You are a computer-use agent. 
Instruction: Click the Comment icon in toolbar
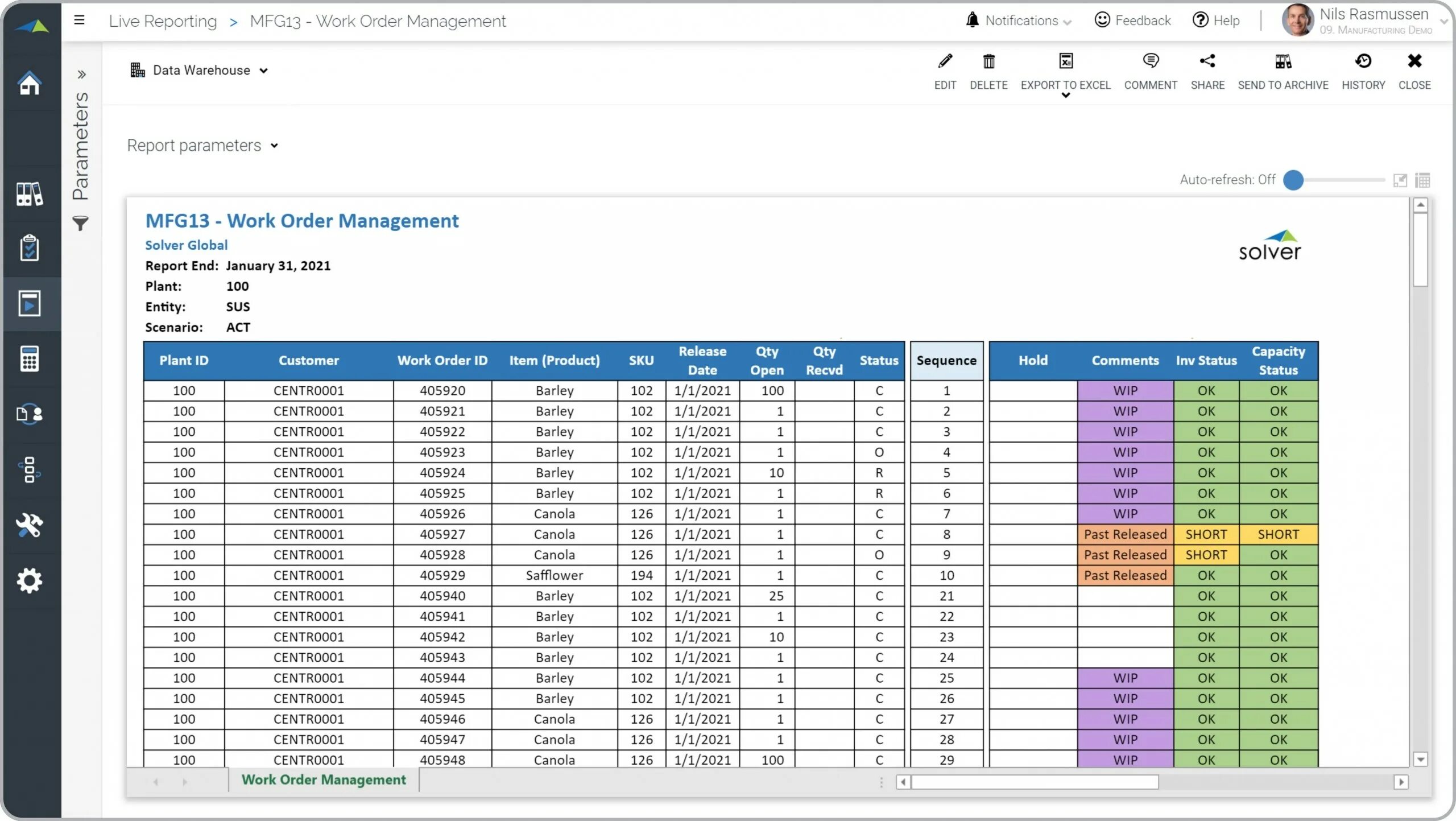1151,61
